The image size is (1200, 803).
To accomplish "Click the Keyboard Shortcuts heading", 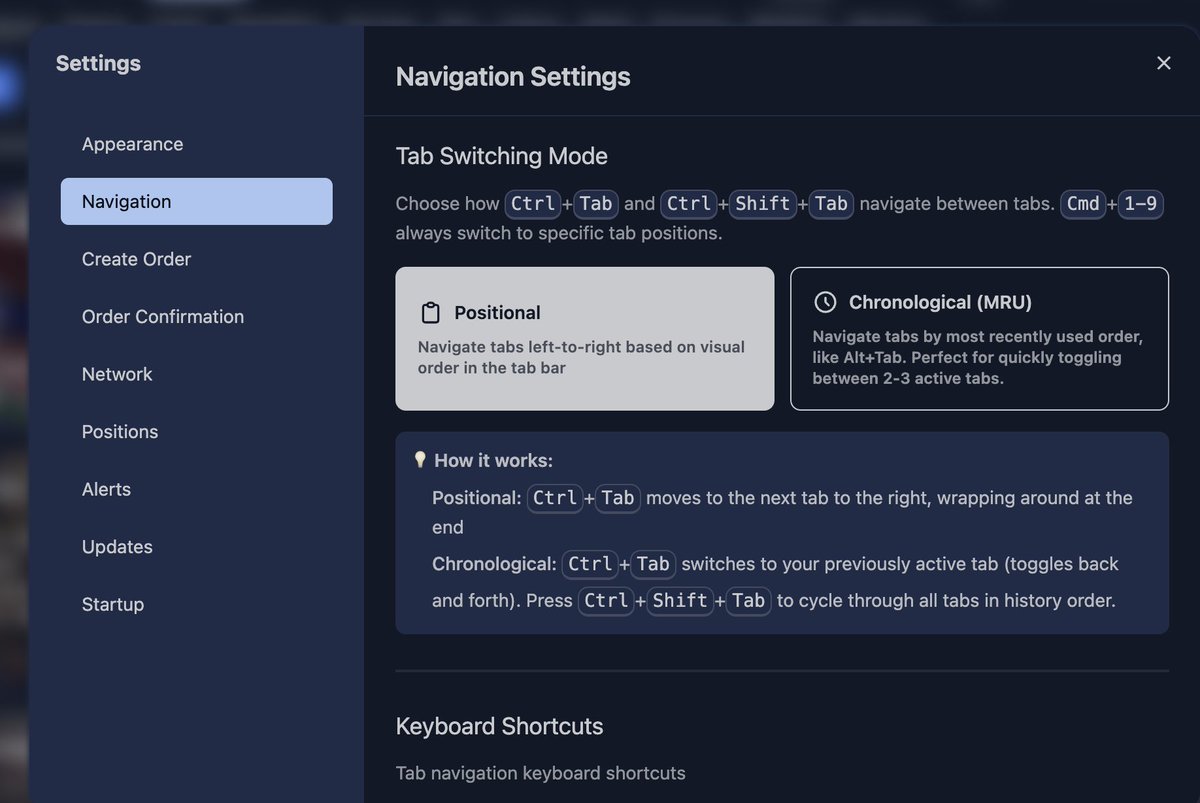I will (x=499, y=726).
